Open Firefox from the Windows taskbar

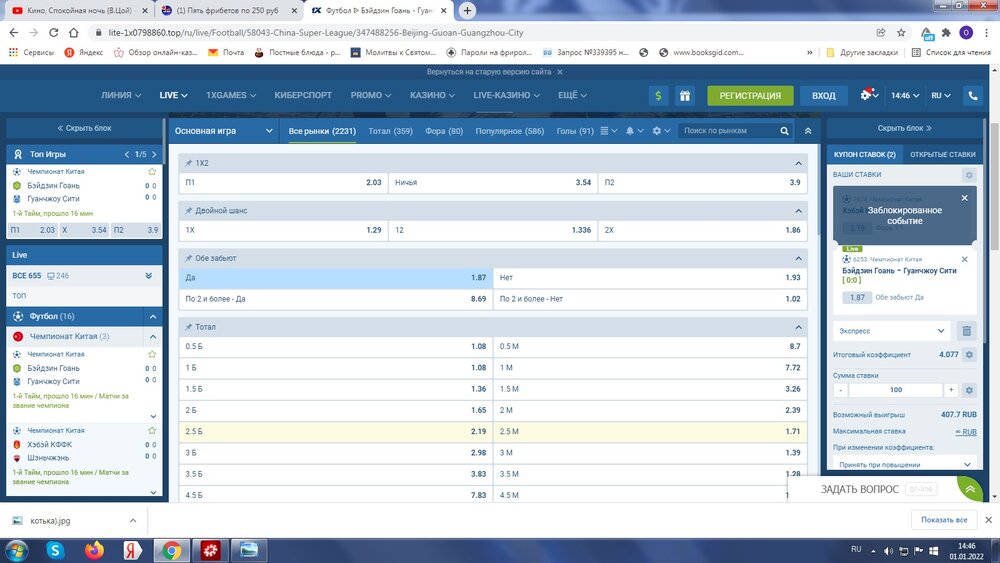(x=94, y=550)
